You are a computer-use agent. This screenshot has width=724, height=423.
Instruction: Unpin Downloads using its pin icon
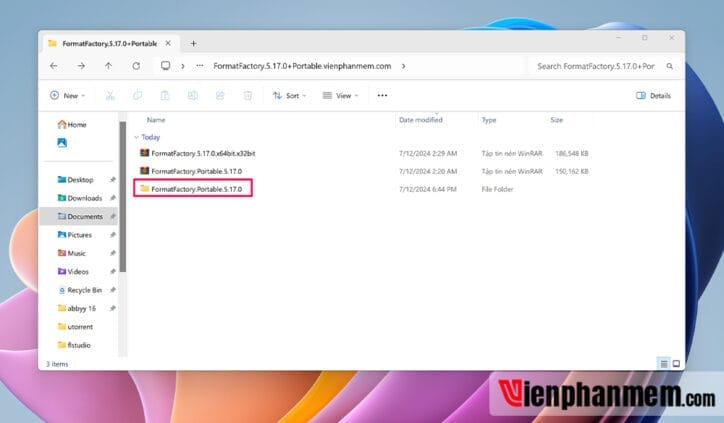[113, 198]
